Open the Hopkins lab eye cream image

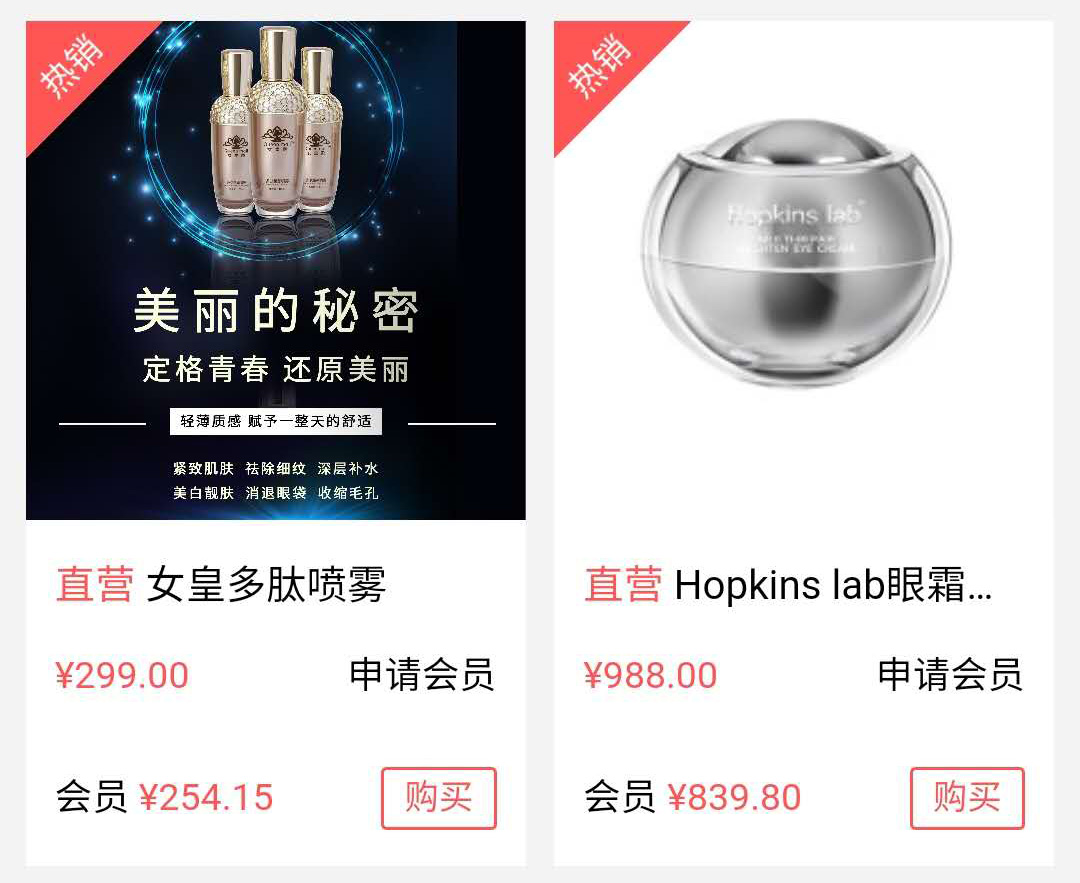[803, 270]
